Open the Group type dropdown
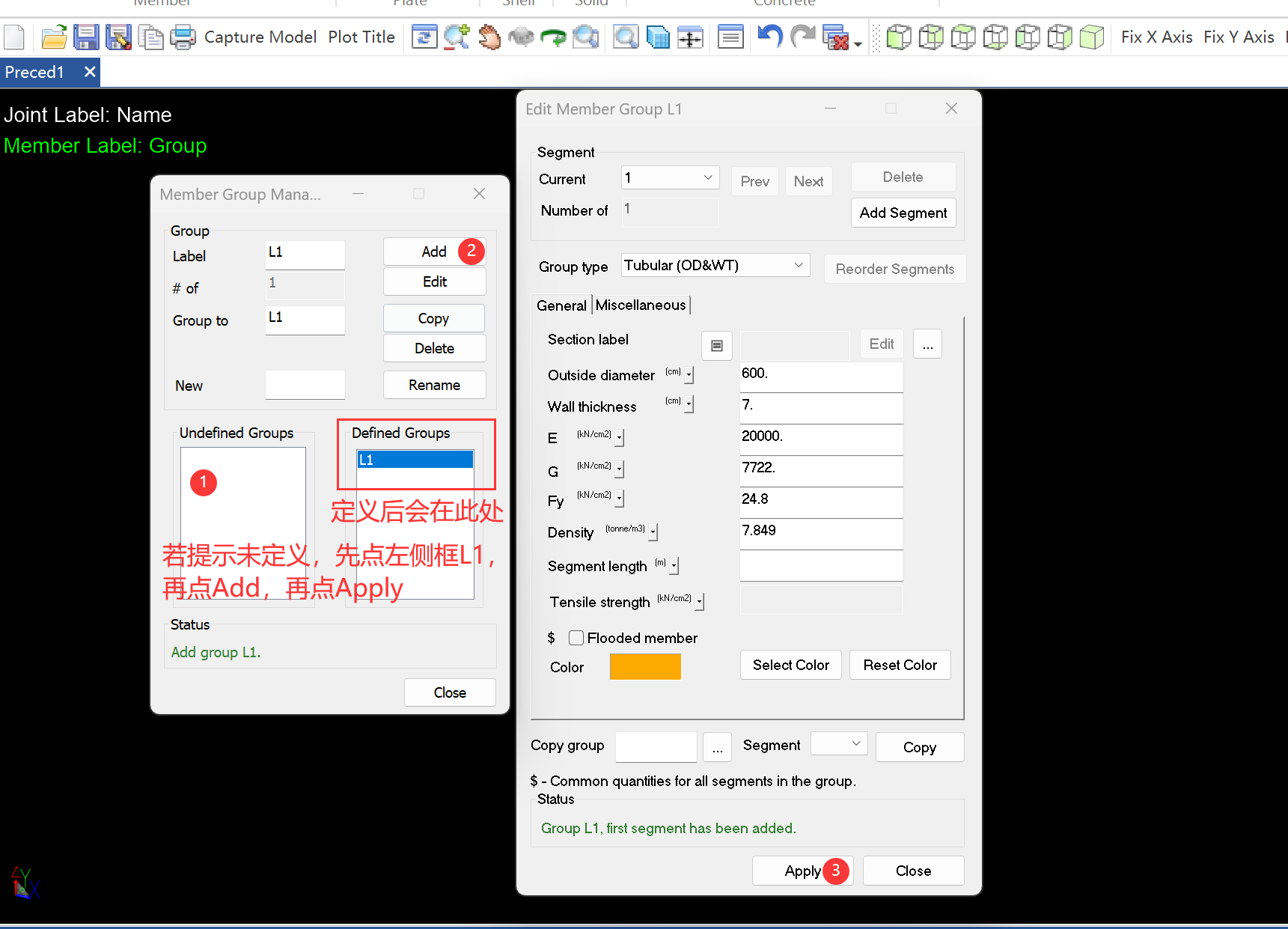This screenshot has height=929, width=1288. coord(715,266)
